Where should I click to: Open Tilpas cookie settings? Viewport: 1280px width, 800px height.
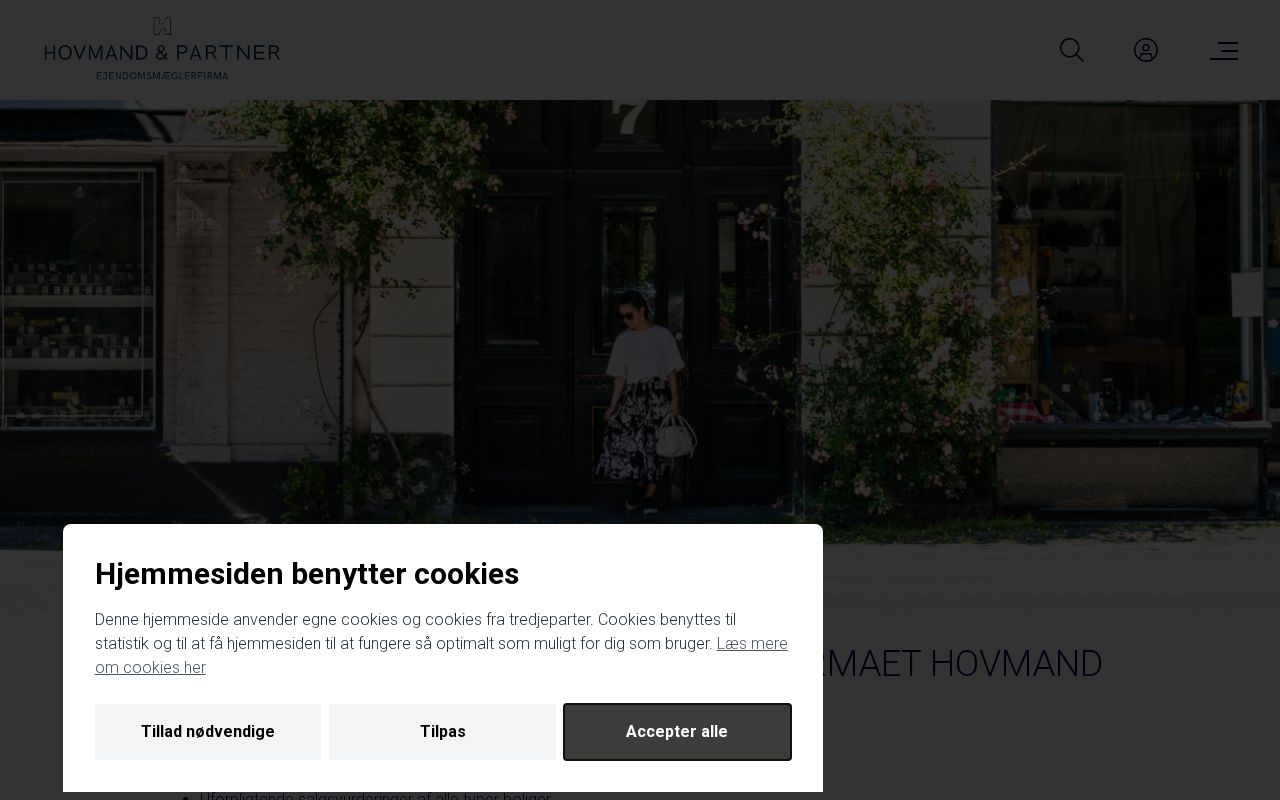pos(442,732)
